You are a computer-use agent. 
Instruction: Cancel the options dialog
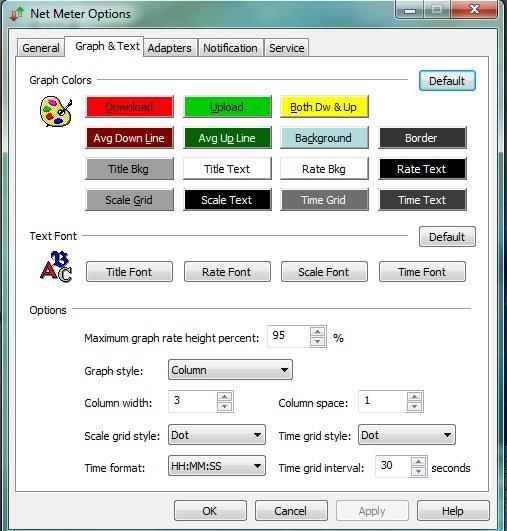291,510
